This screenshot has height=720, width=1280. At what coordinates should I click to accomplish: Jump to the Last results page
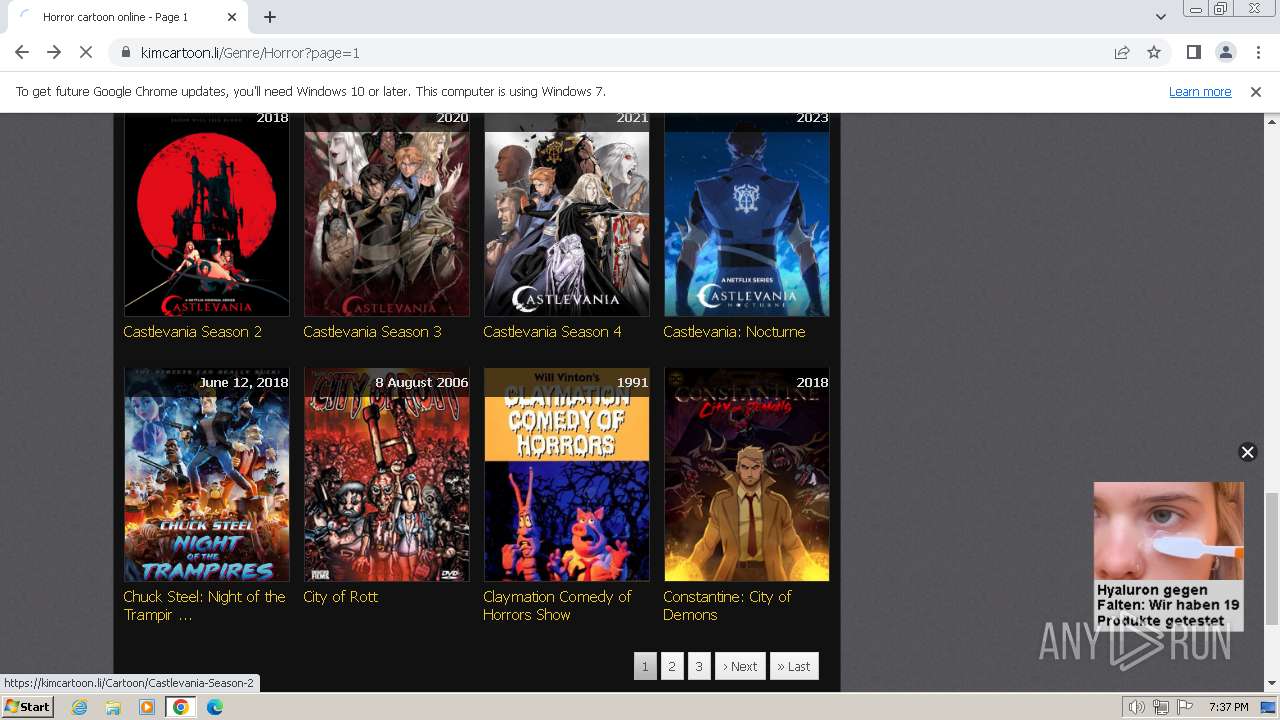tap(794, 666)
